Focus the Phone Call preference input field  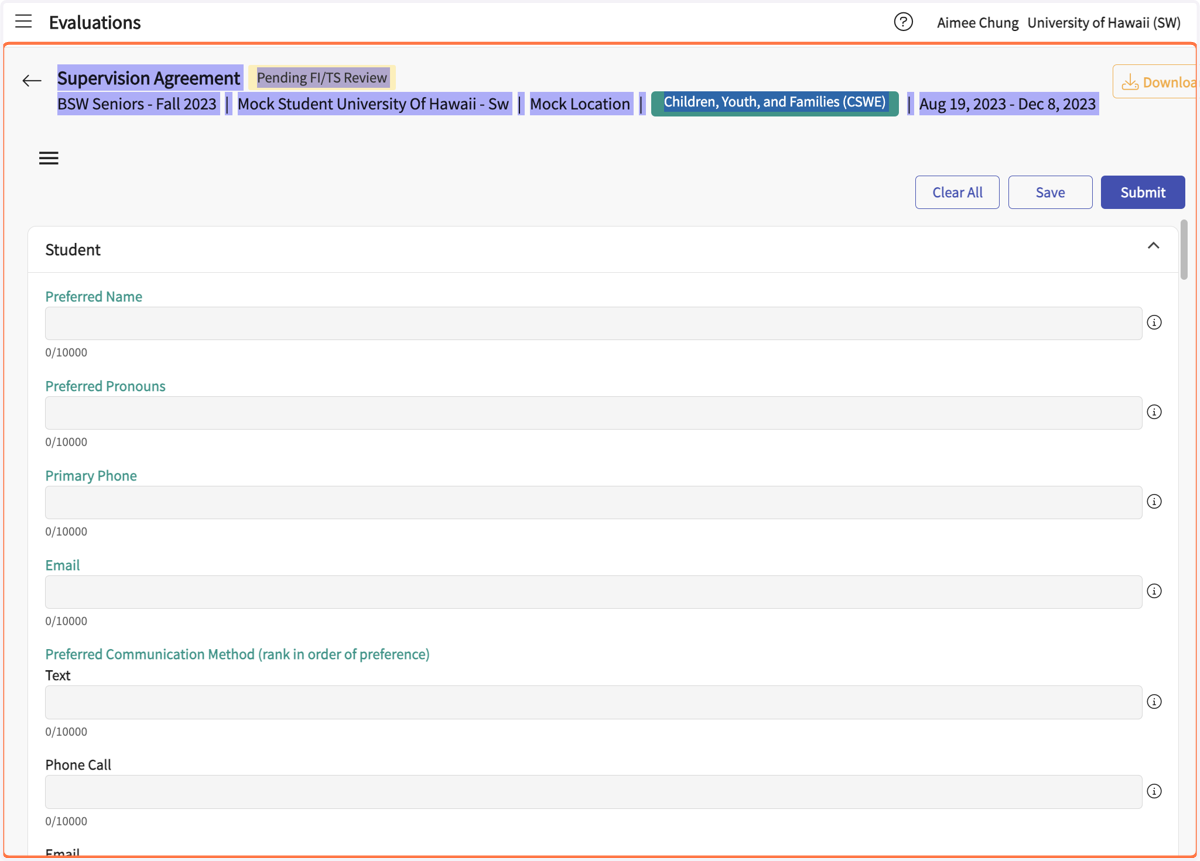[x=593, y=792]
